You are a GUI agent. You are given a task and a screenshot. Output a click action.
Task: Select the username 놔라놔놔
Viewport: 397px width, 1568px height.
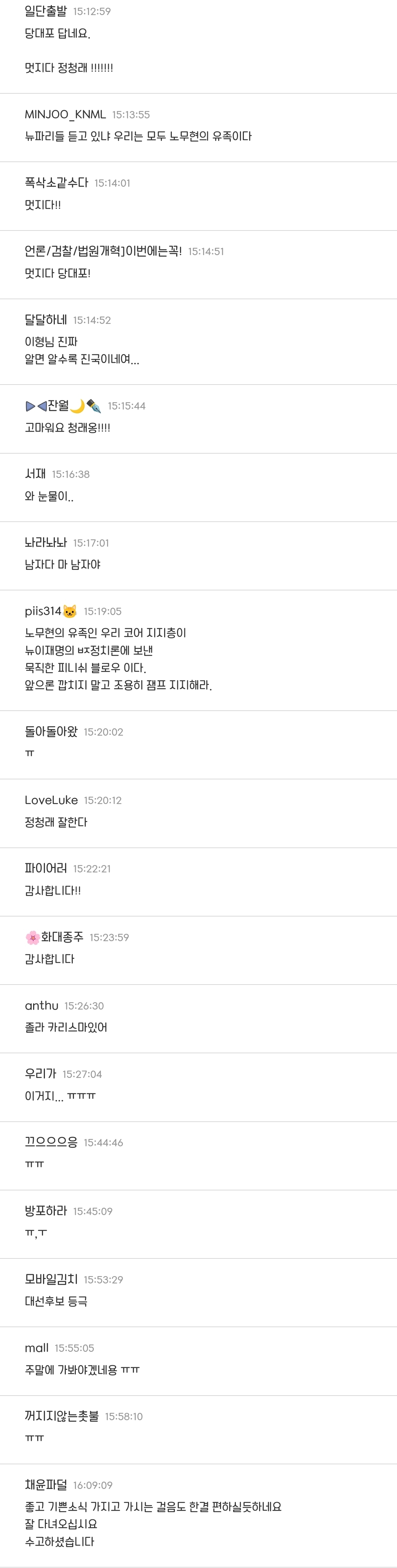pos(46,542)
